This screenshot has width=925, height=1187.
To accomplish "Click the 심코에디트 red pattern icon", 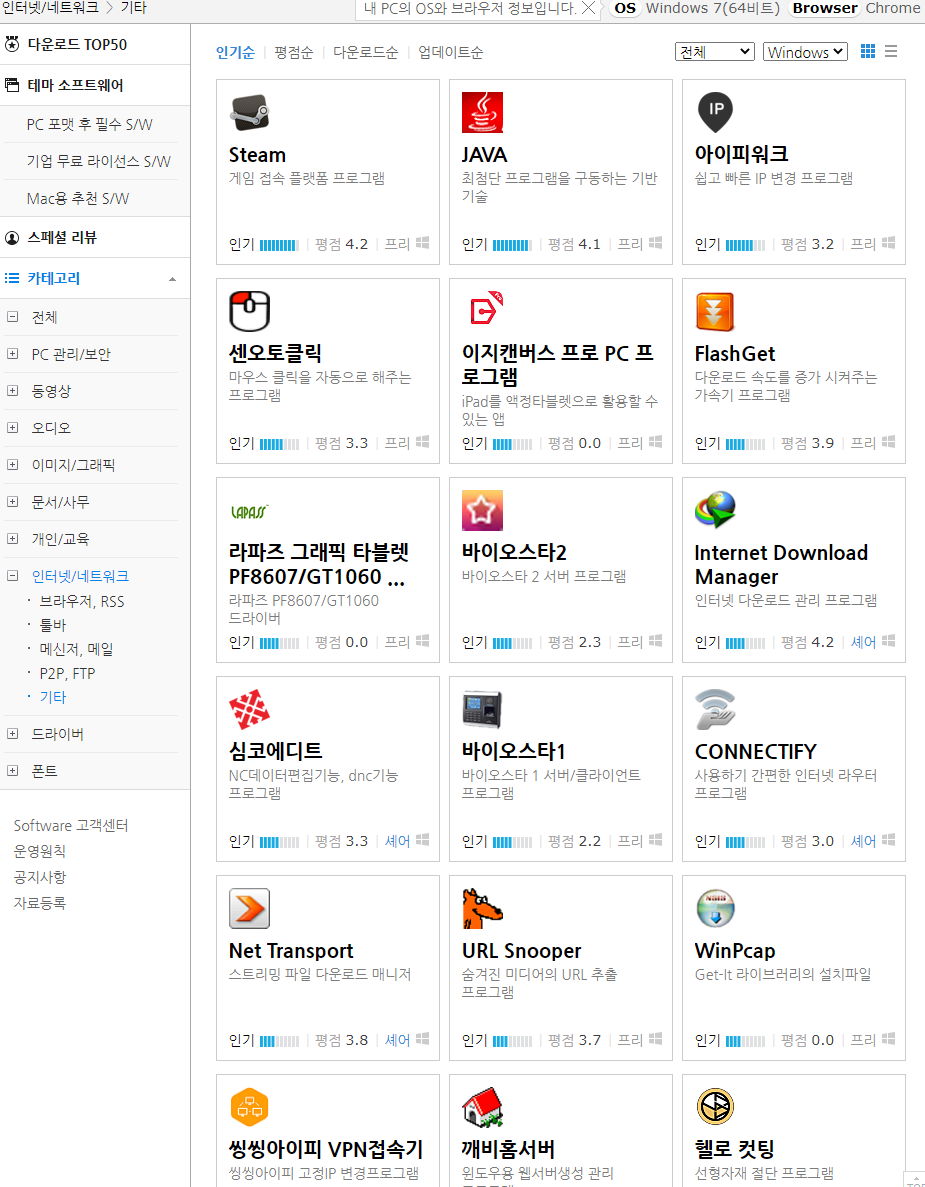I will coord(250,709).
